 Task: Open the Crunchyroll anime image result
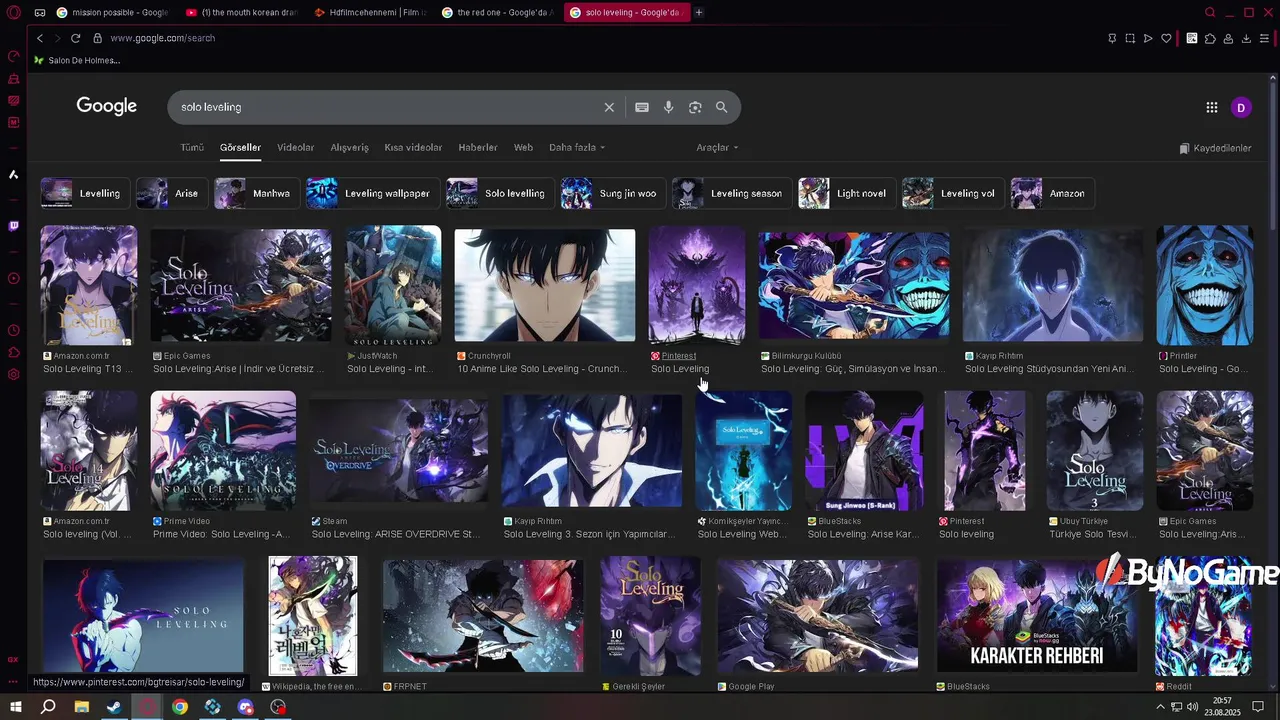545,286
